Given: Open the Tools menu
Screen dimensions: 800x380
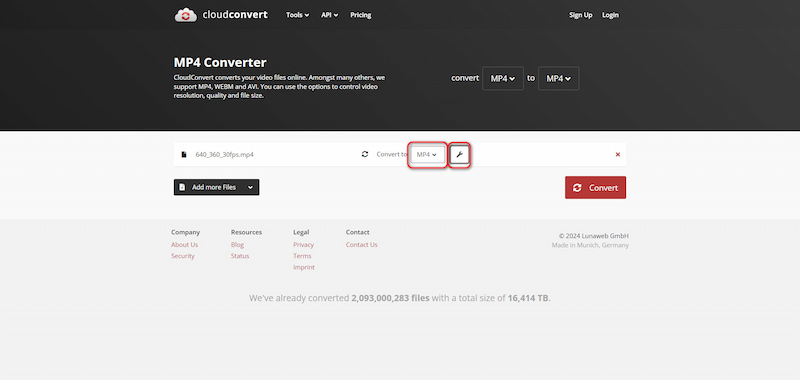Looking at the screenshot, I should [297, 15].
